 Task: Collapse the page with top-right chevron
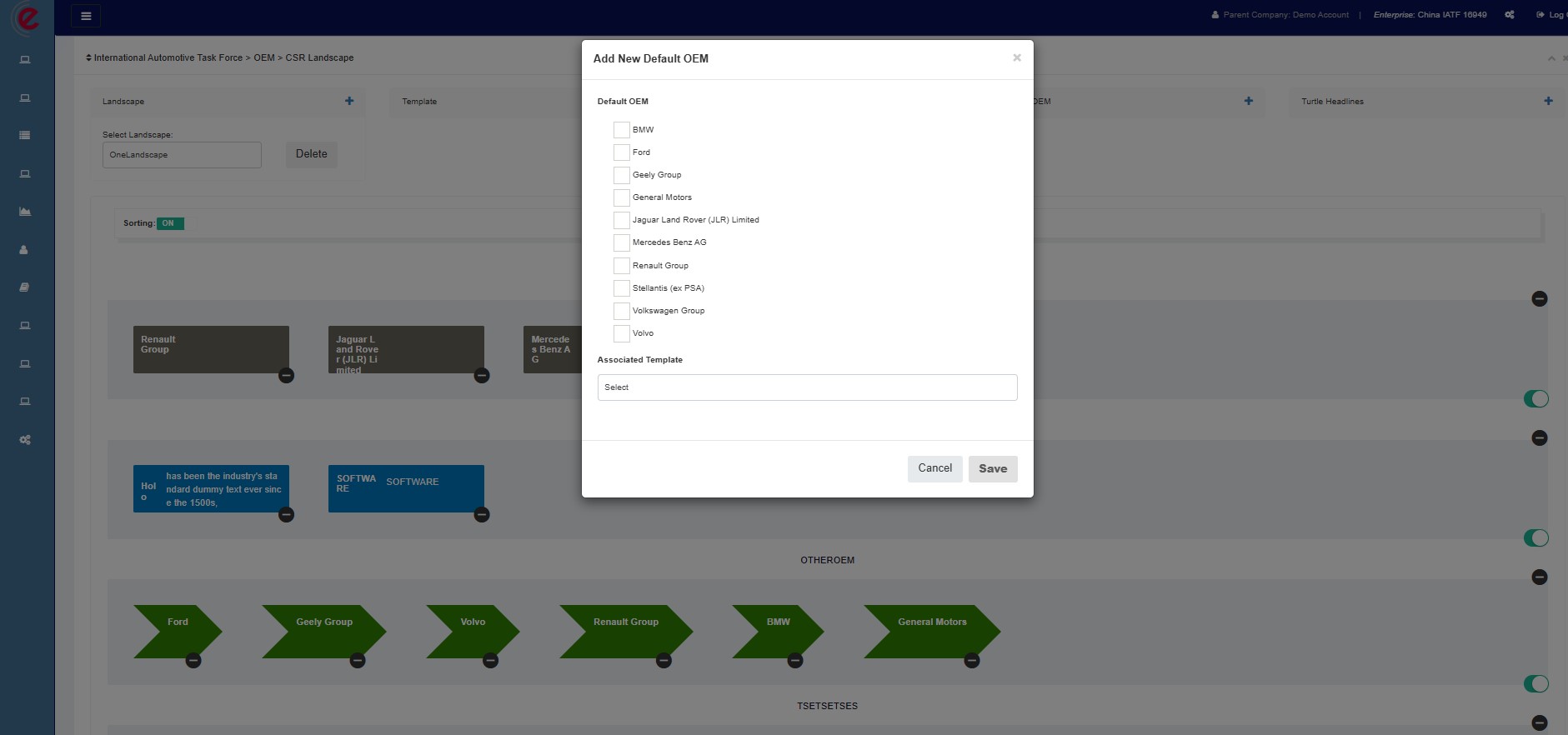pyautogui.click(x=1551, y=58)
